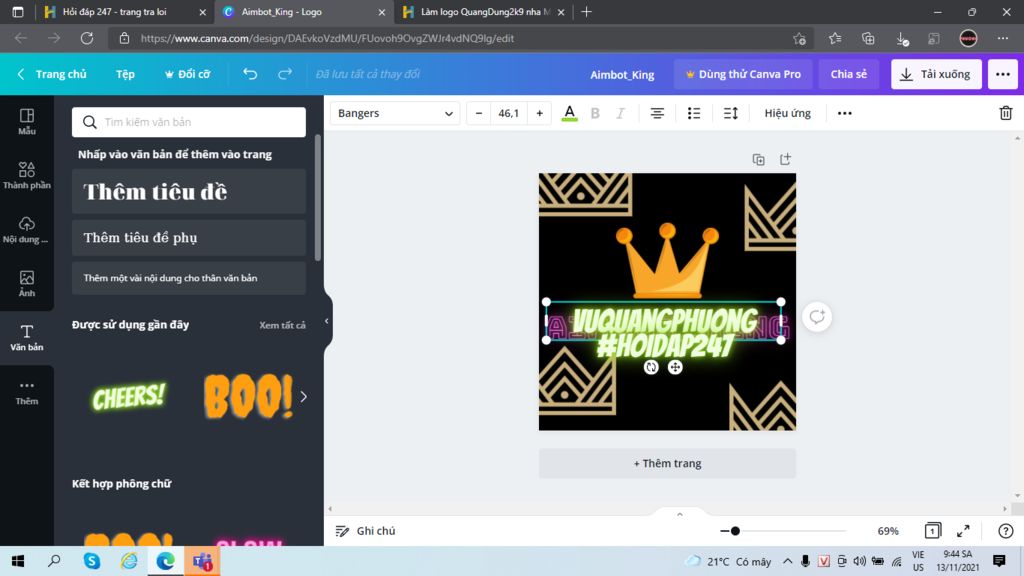This screenshot has width=1024, height=576.
Task: Change text alignment
Action: click(x=657, y=113)
